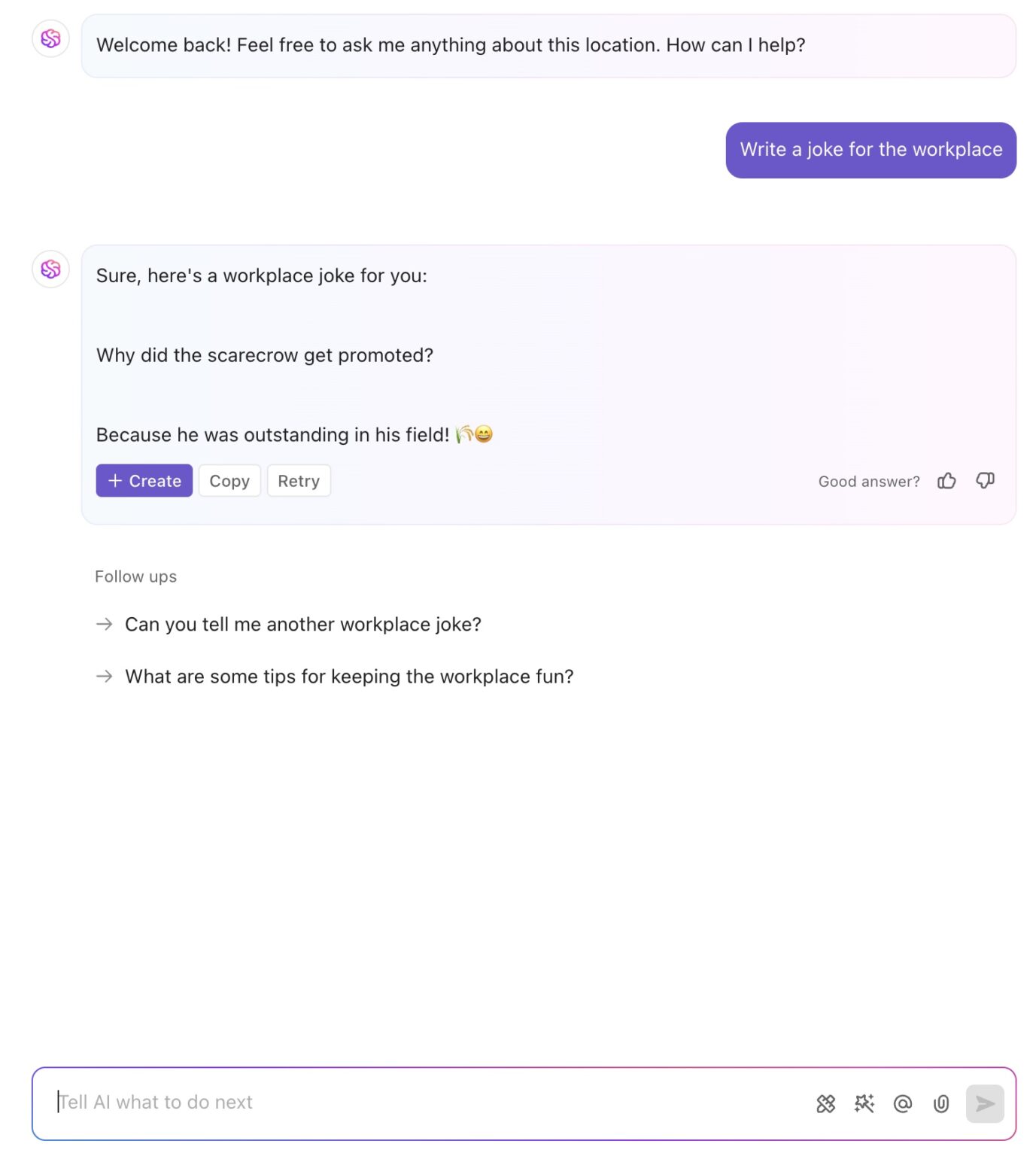
Task: Select the workplace fun tips follow-up
Action: coord(349,677)
